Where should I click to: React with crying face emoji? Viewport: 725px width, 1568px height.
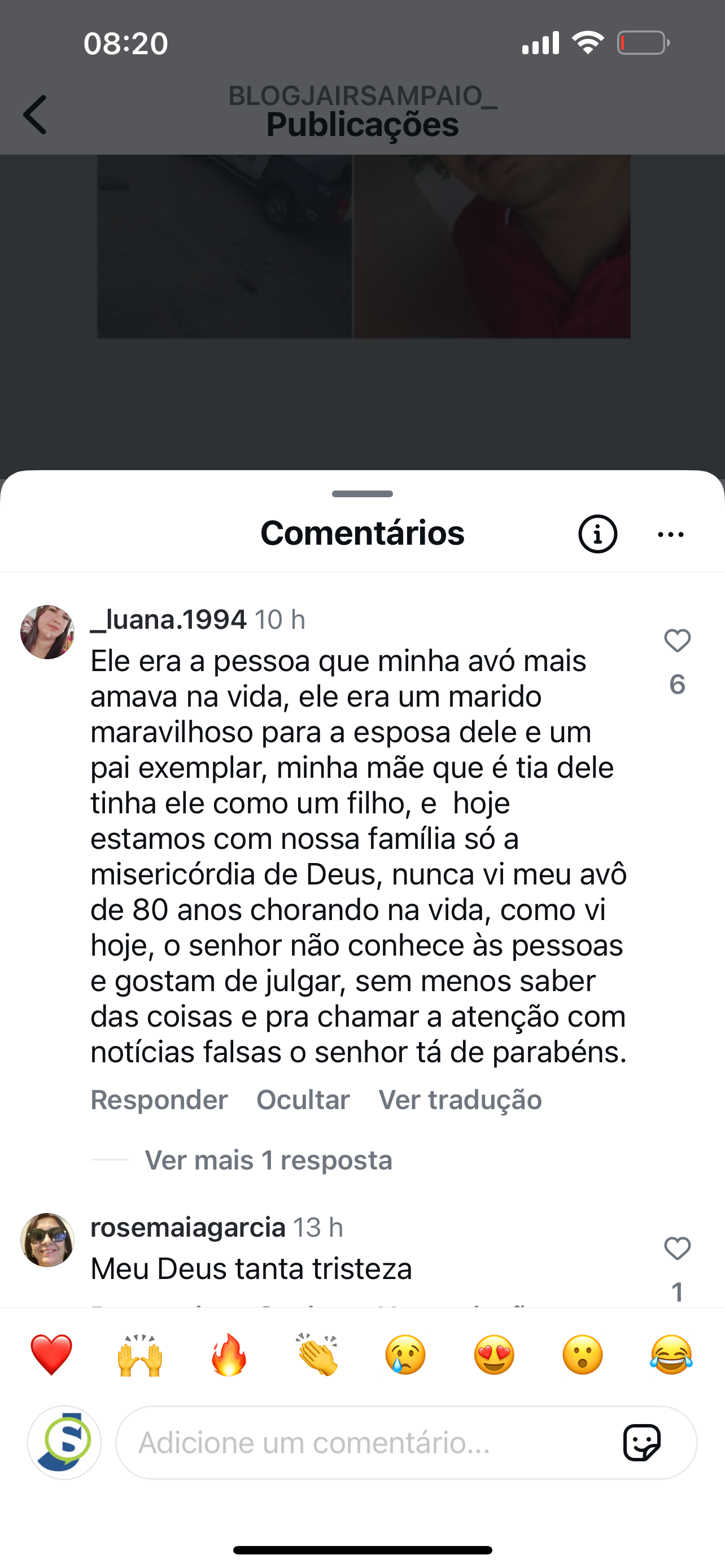(405, 1355)
